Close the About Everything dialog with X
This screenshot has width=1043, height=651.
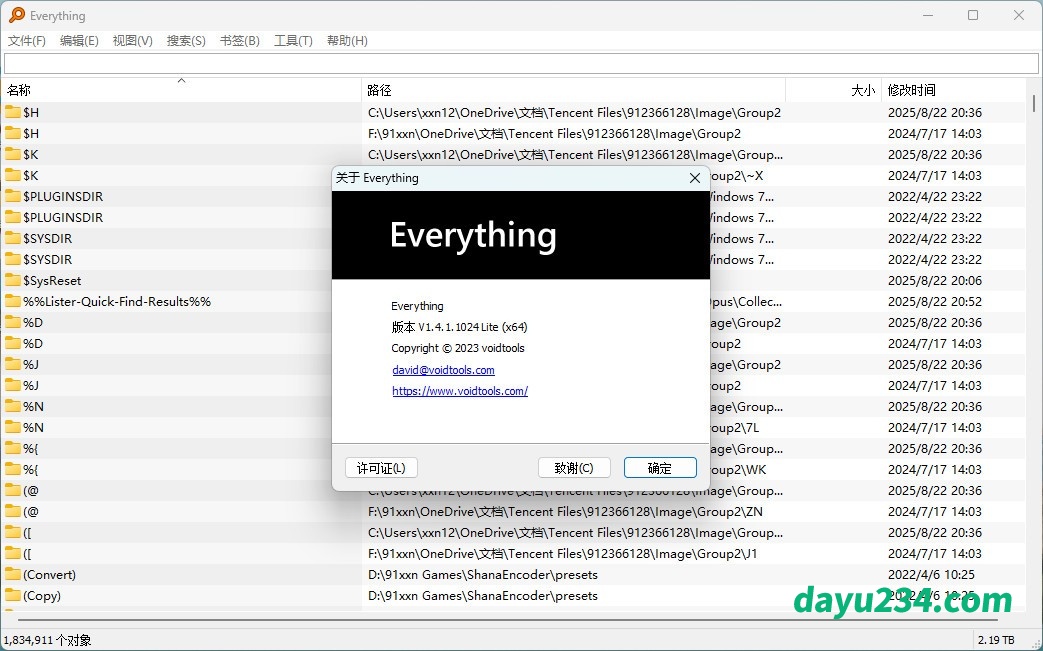pos(695,178)
